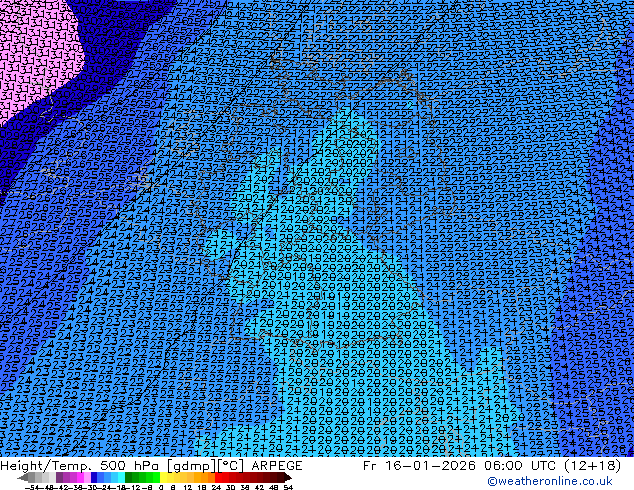Click the '54' legend scale label
This screenshot has height=490, width=634.
[288, 487]
